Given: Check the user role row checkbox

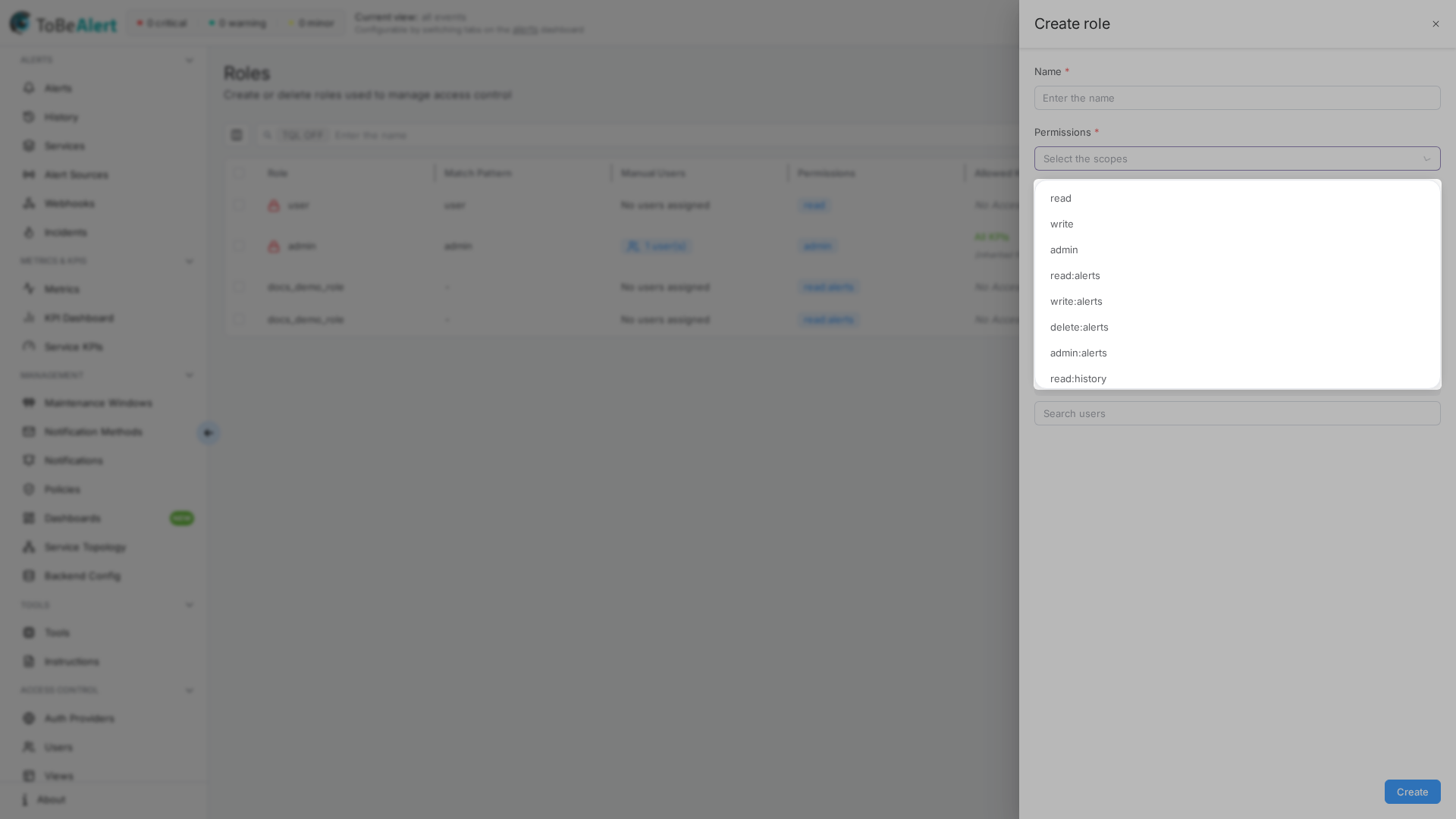Looking at the screenshot, I should (239, 205).
